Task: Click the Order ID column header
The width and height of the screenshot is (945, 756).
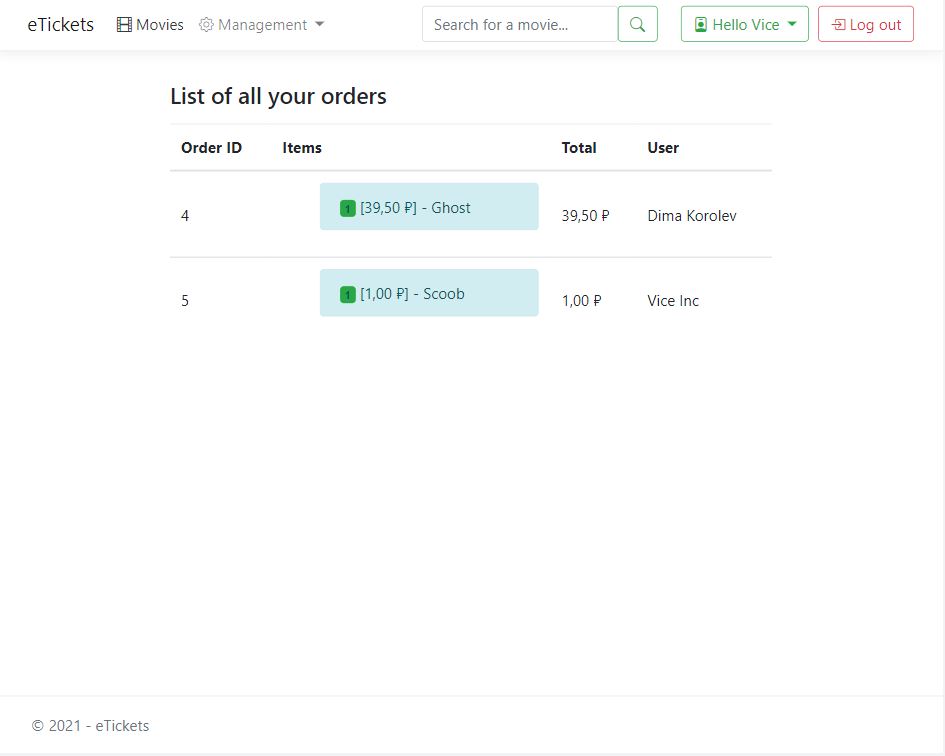Action: pos(212,148)
